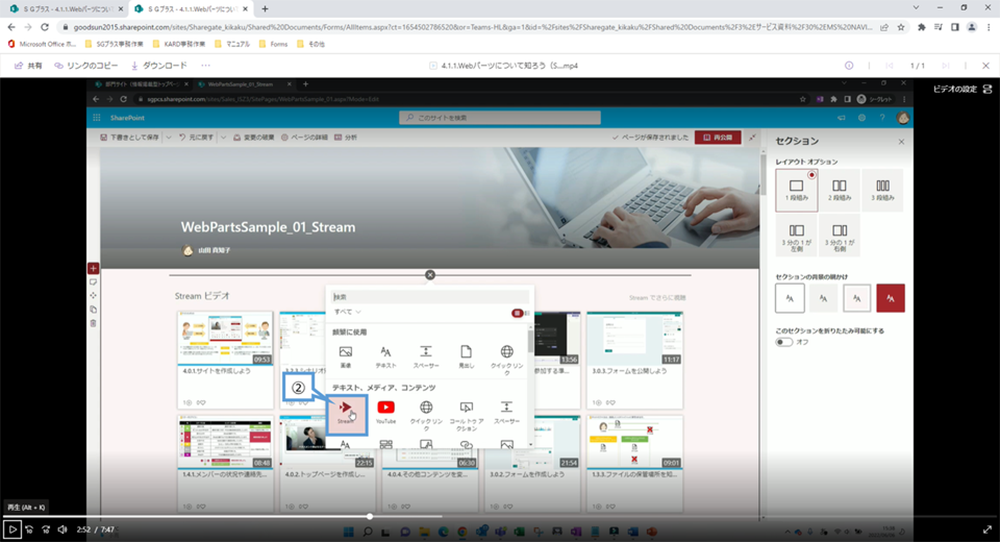Expand the すべて category filter dropdown

coord(348,312)
